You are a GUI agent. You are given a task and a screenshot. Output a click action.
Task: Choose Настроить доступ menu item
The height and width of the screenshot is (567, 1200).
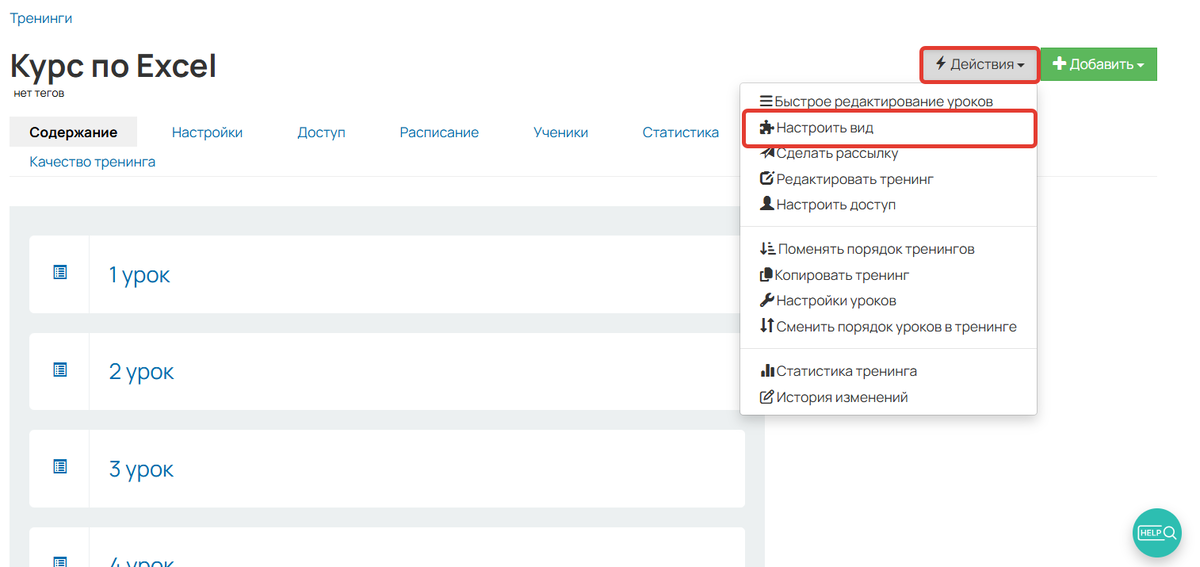[x=888, y=204]
